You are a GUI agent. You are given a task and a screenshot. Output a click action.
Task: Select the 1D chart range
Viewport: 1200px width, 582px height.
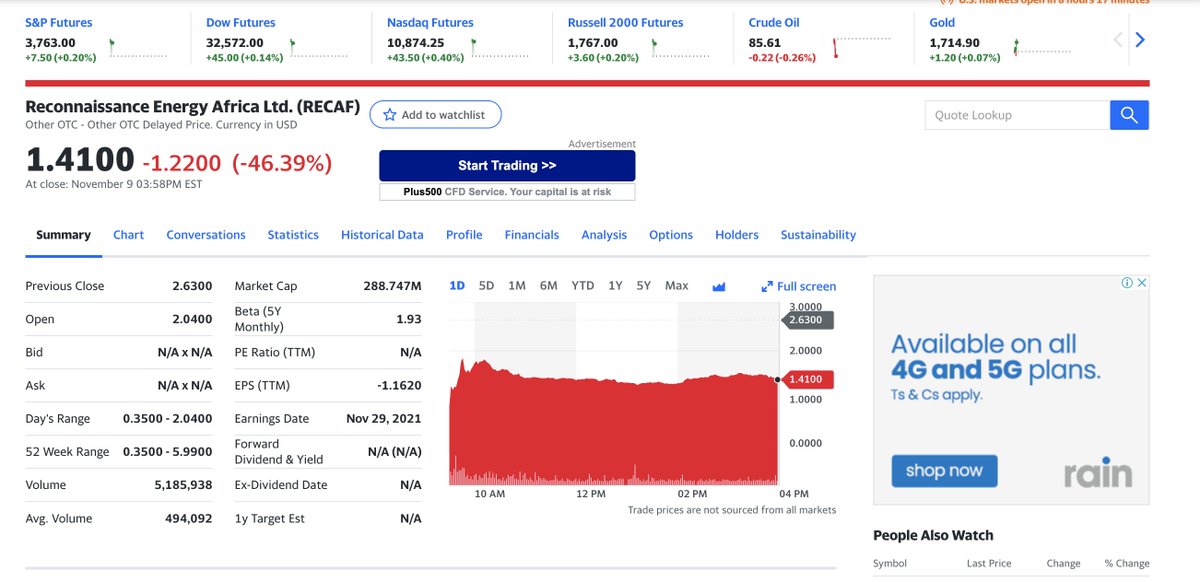point(457,286)
